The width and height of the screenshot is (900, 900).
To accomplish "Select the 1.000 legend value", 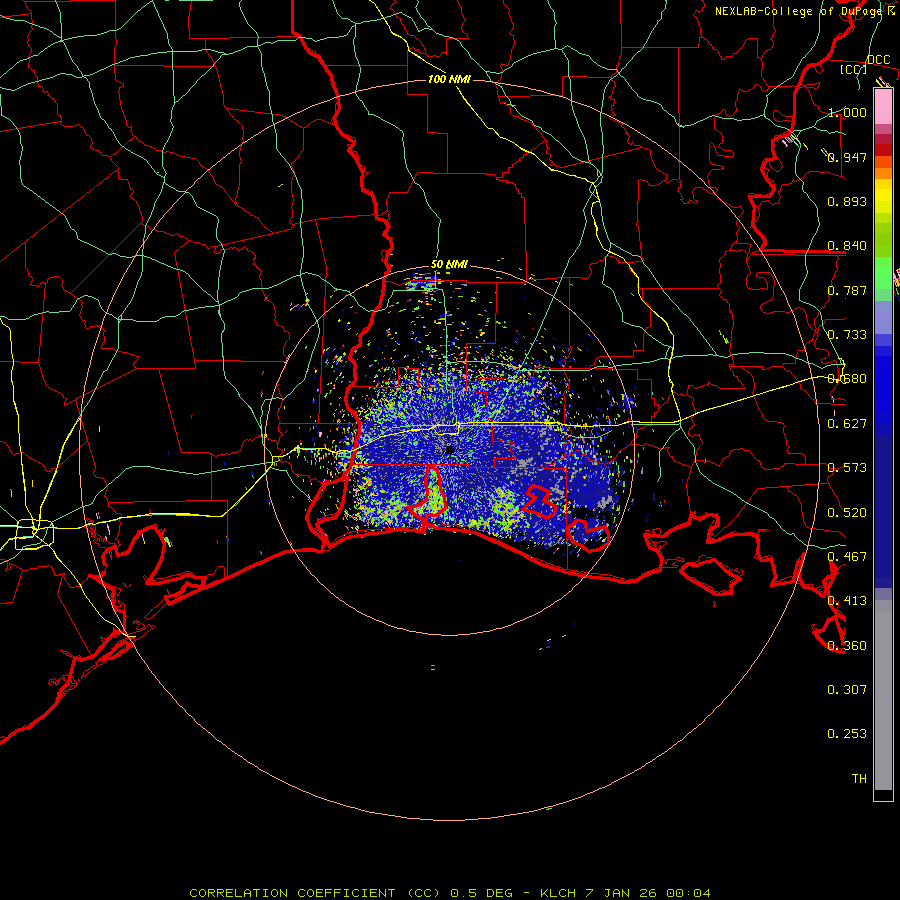I will click(x=847, y=112).
